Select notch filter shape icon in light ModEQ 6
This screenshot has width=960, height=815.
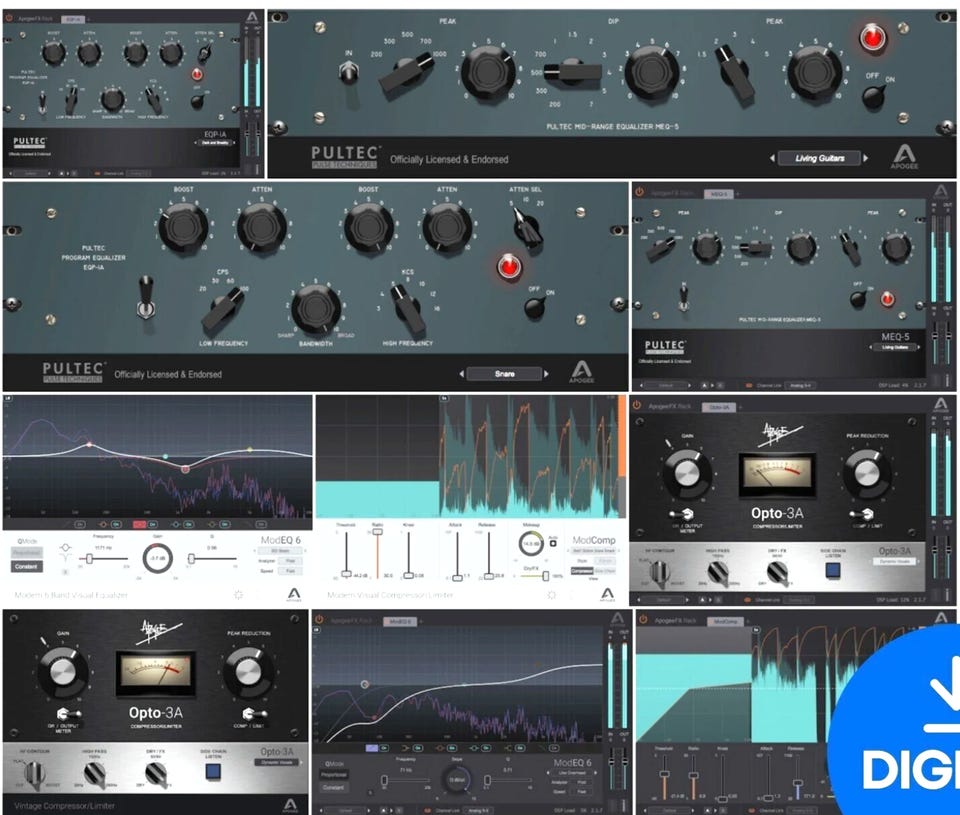coord(66,558)
